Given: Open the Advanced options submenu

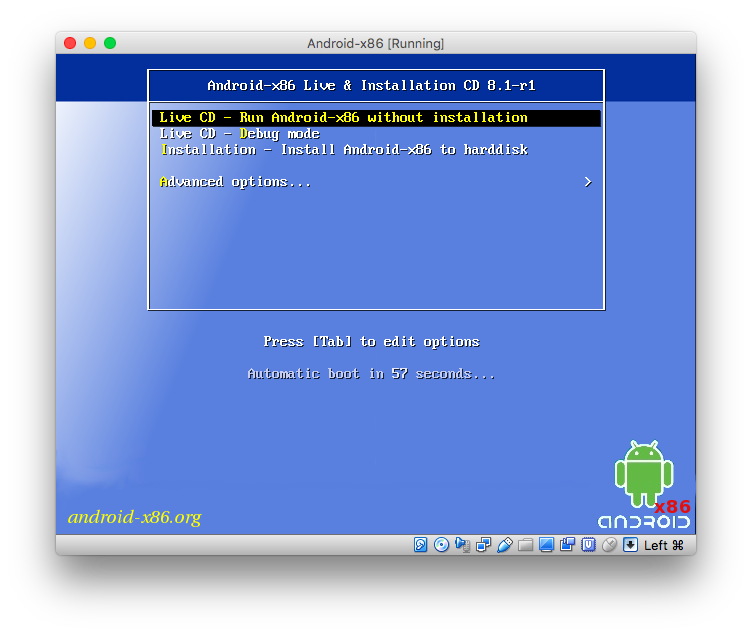Looking at the screenshot, I should 376,182.
